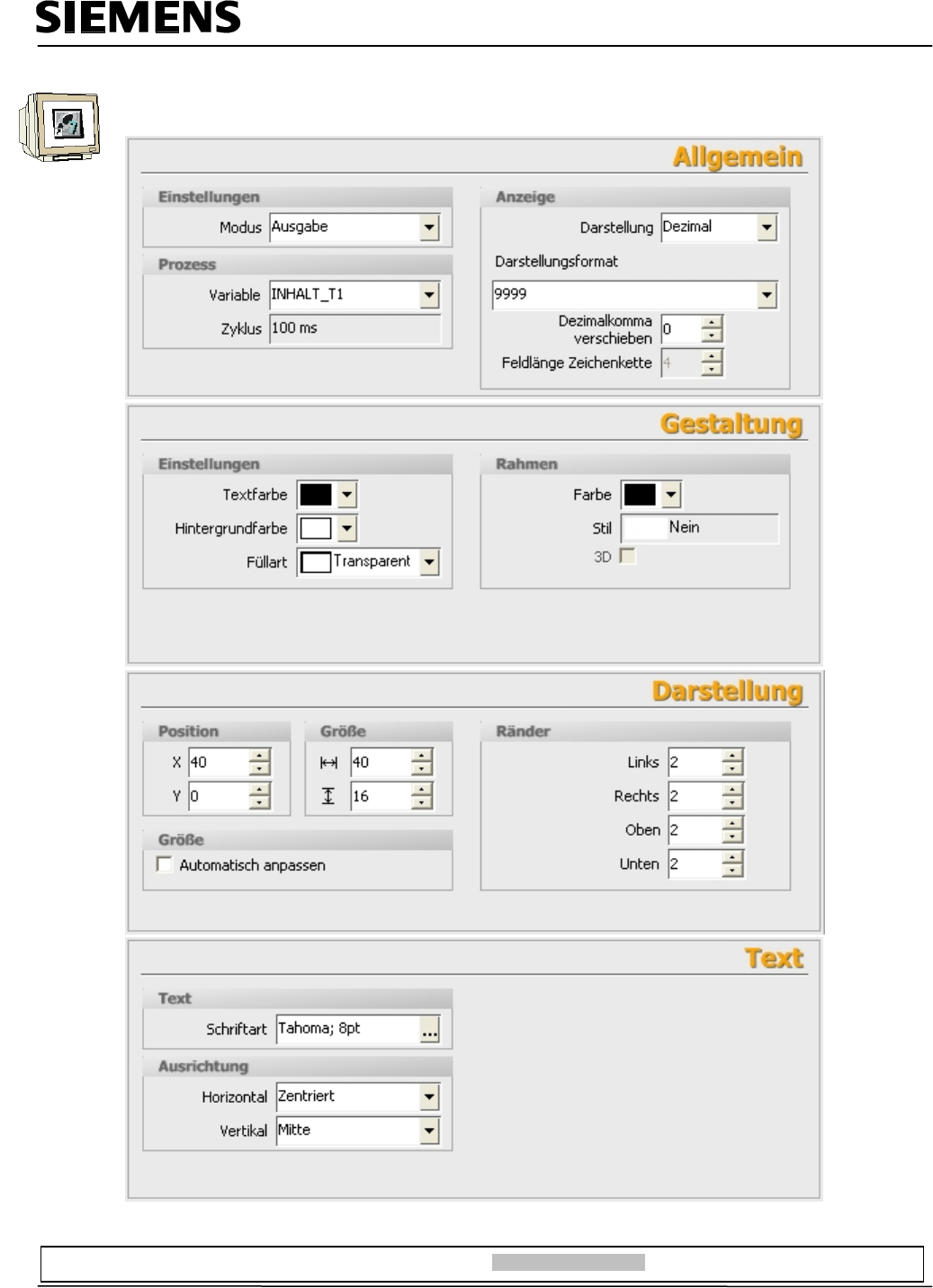Click the Schriftart browse button with ellipsis
The image size is (933, 1288).
click(x=429, y=1031)
